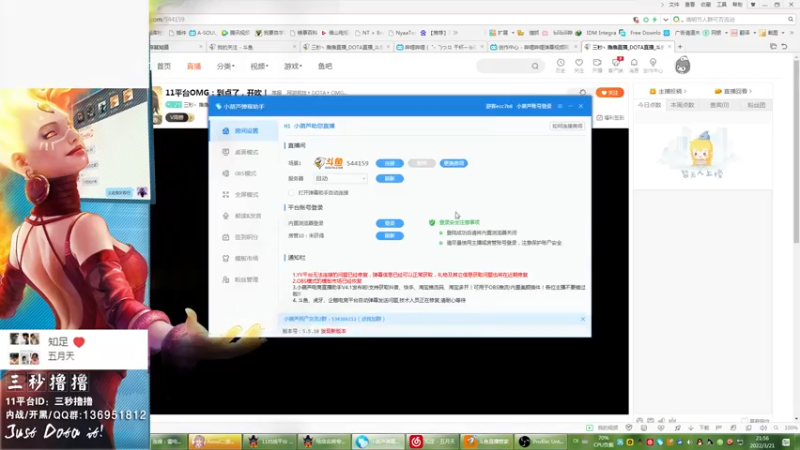Click the gray disconnect button beside the connect button
This screenshot has width=800, height=450.
point(421,163)
